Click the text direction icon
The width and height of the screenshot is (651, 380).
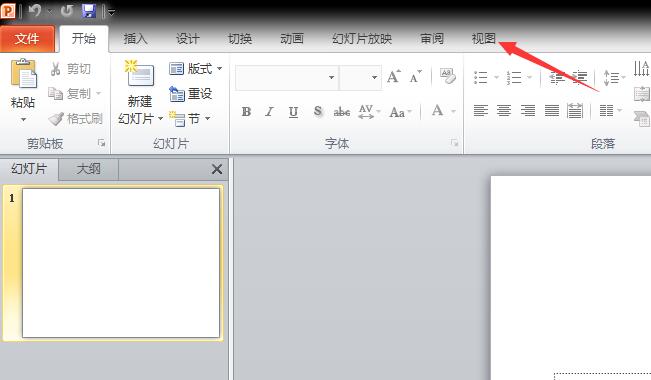coord(642,69)
